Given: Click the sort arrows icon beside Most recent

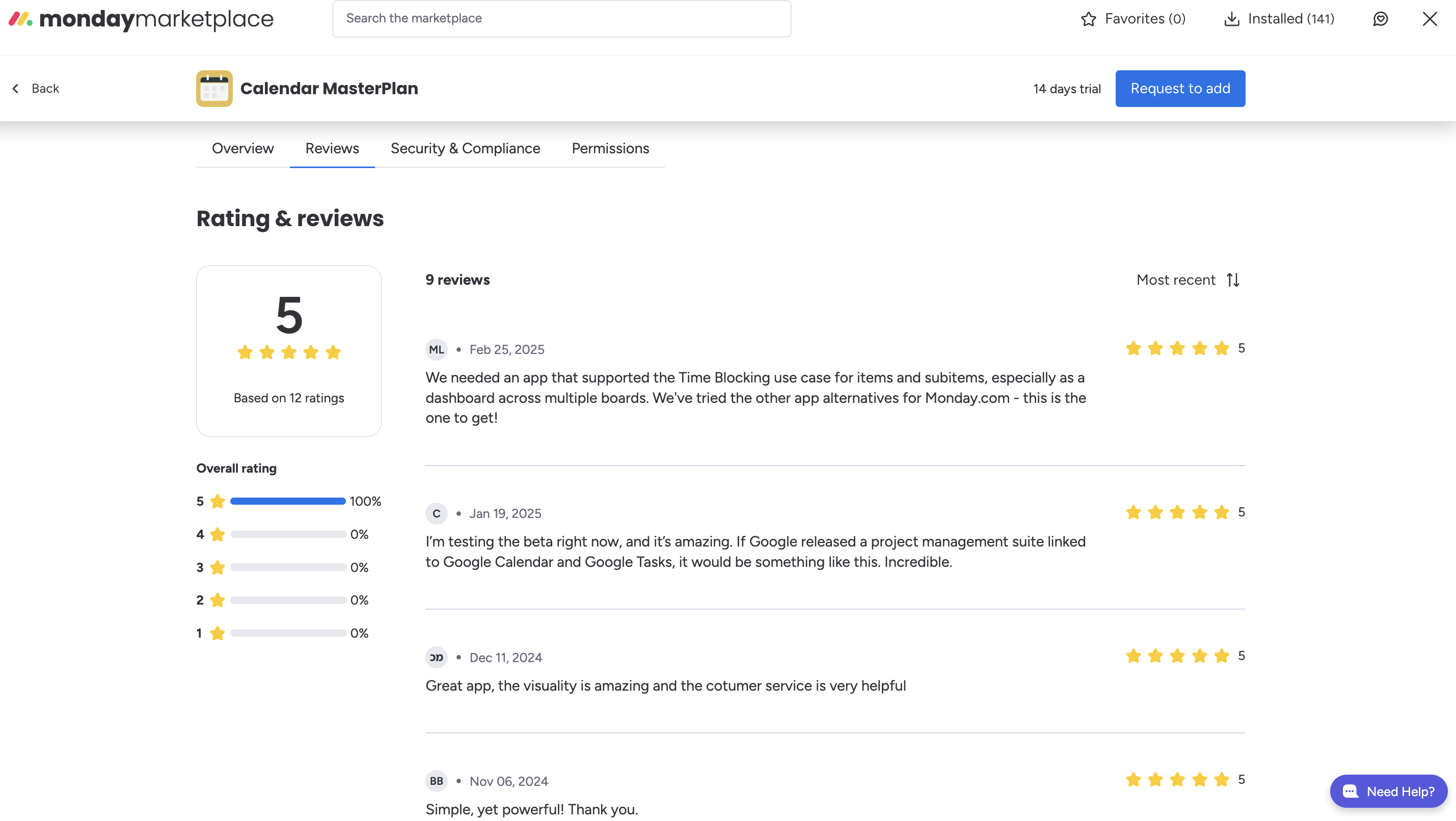Looking at the screenshot, I should pos(1233,280).
